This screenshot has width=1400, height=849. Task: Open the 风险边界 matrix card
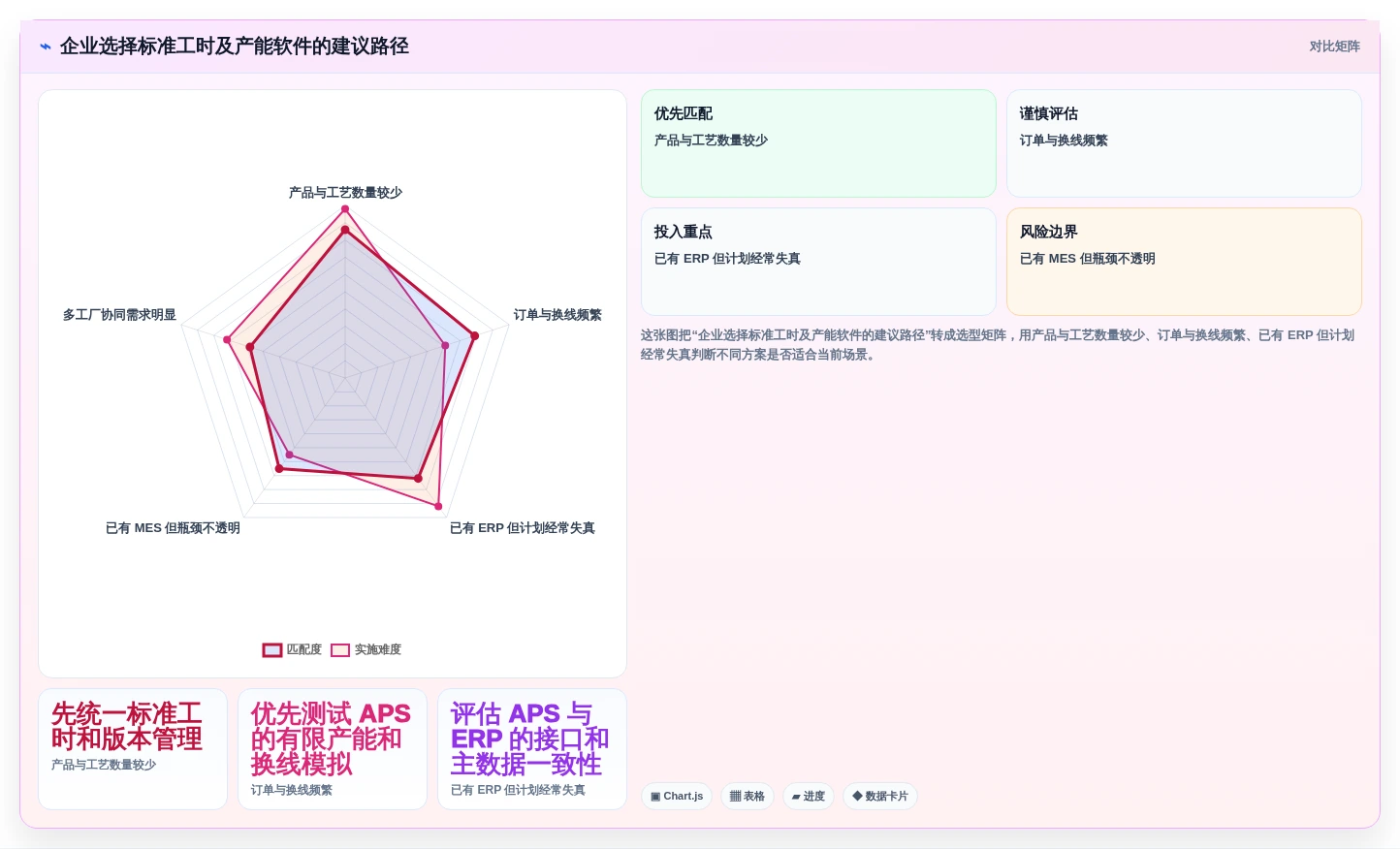click(x=1184, y=262)
